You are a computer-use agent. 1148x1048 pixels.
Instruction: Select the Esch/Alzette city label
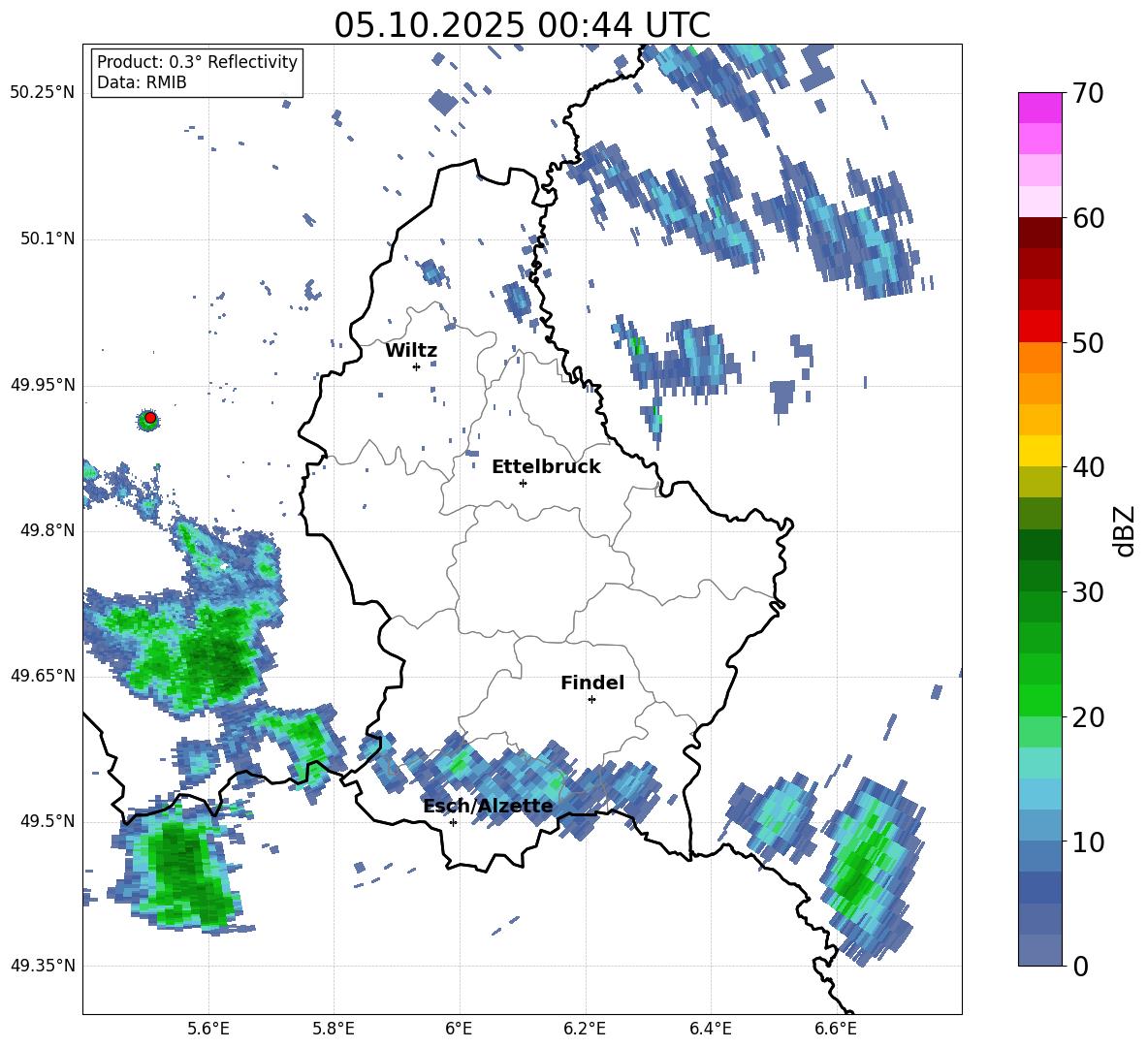(x=489, y=806)
